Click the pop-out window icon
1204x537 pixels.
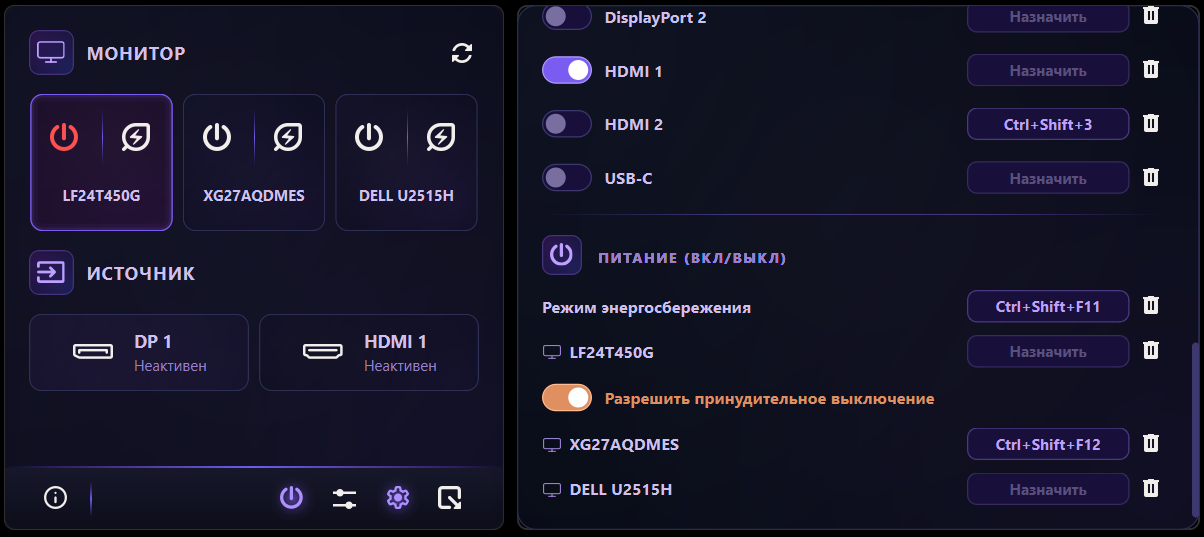(450, 497)
